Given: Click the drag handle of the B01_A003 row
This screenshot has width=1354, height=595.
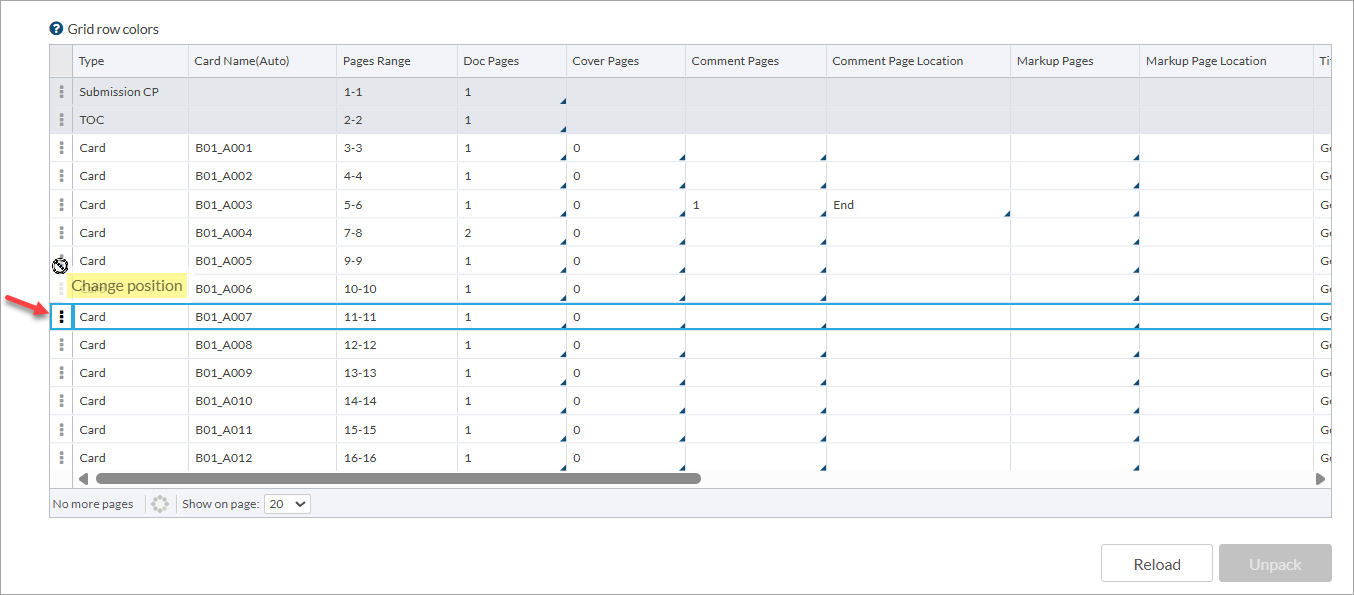Looking at the screenshot, I should 62,205.
